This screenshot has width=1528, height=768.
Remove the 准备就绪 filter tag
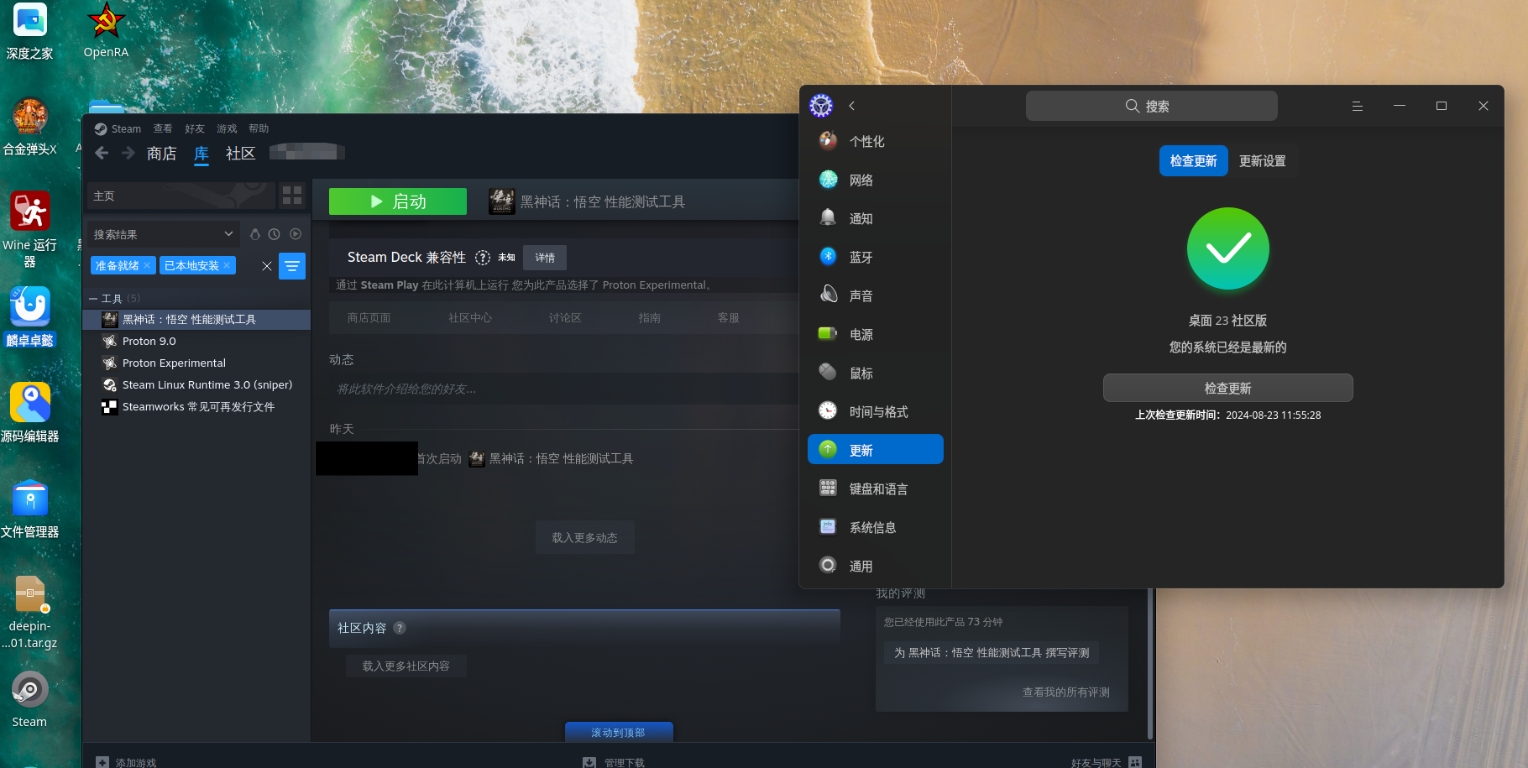tap(147, 266)
